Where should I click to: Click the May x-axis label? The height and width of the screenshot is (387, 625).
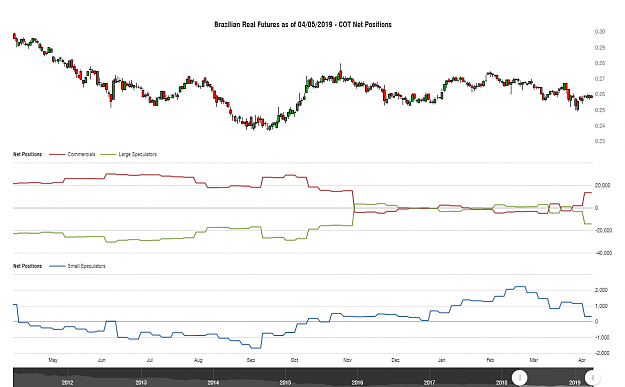[53, 360]
